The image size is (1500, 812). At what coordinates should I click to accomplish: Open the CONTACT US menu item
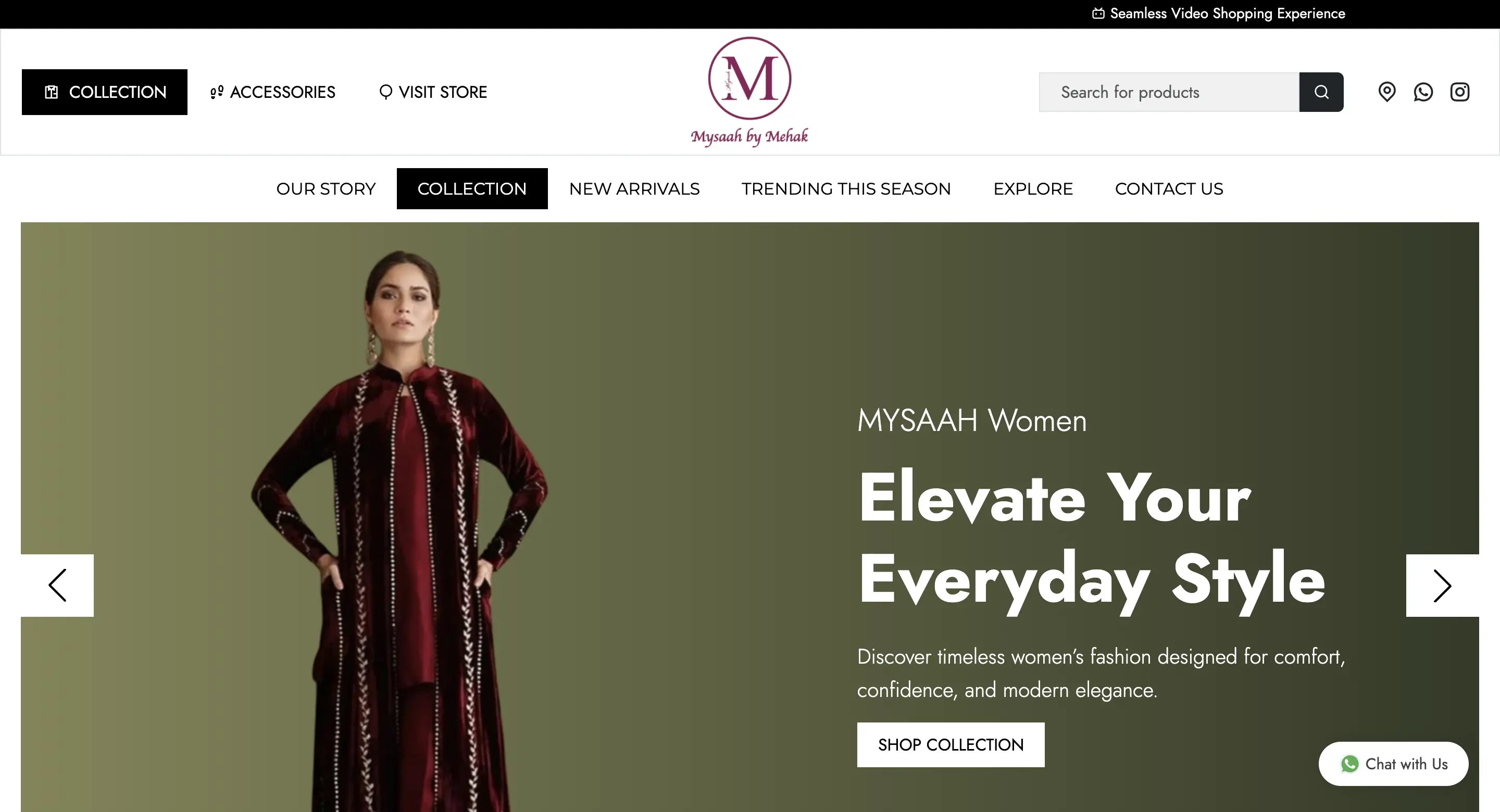click(x=1169, y=188)
